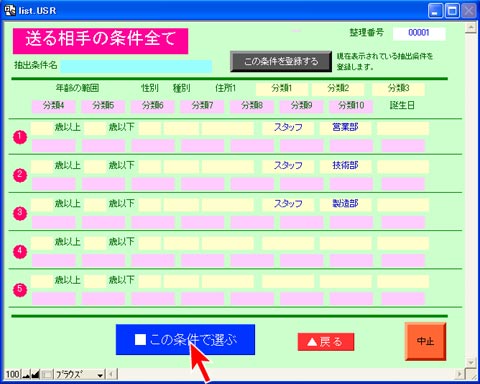This screenshot has height=384, width=480.
Task: Click red circle number 2 icon
Action: [20, 175]
